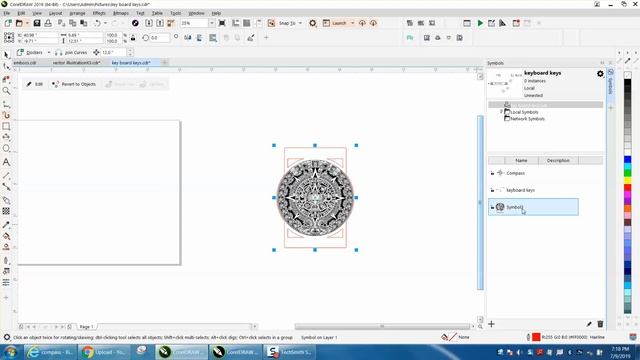Expand the Open recent arrow
Viewport: 640px width, 360px height.
coord(27,23)
